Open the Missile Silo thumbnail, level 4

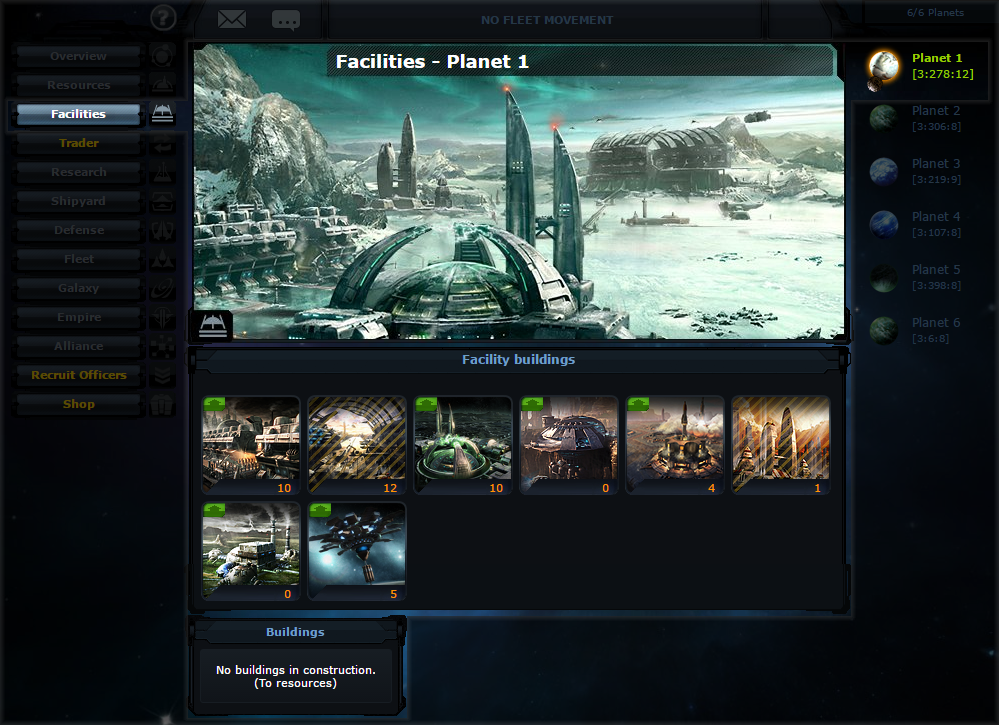[675, 445]
